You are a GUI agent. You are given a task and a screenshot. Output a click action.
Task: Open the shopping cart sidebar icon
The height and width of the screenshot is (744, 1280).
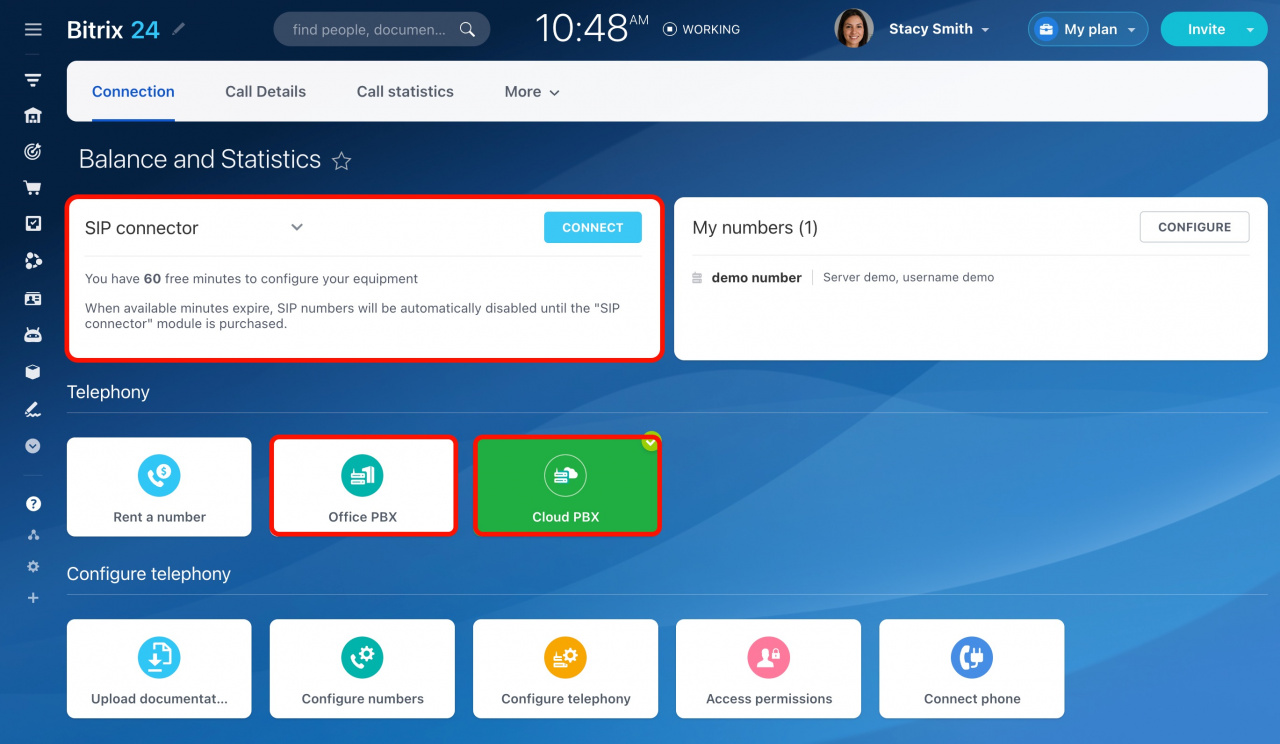coord(32,187)
